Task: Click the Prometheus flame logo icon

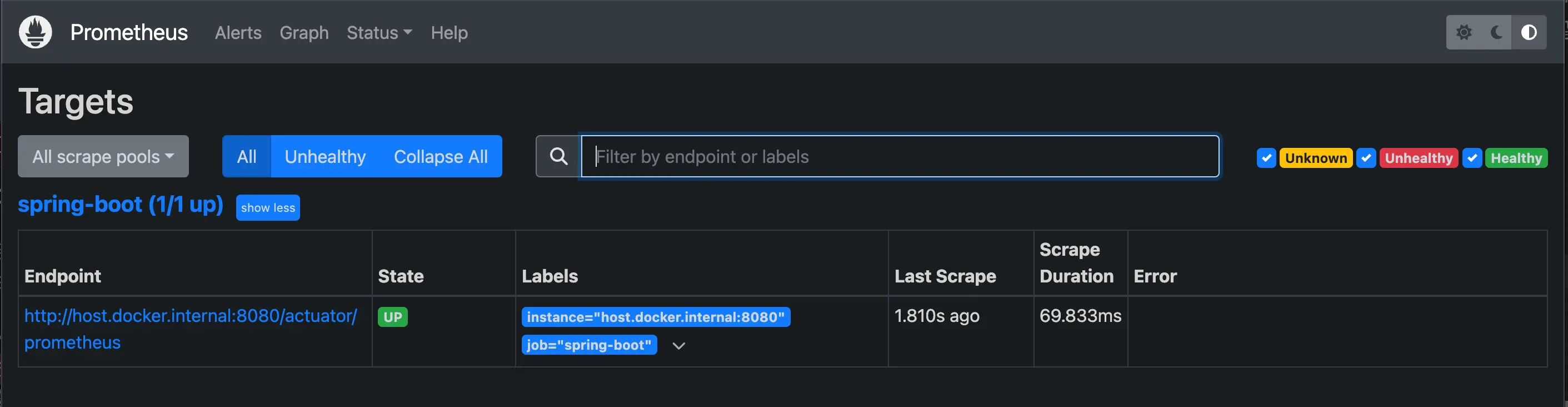Action: 36,32
